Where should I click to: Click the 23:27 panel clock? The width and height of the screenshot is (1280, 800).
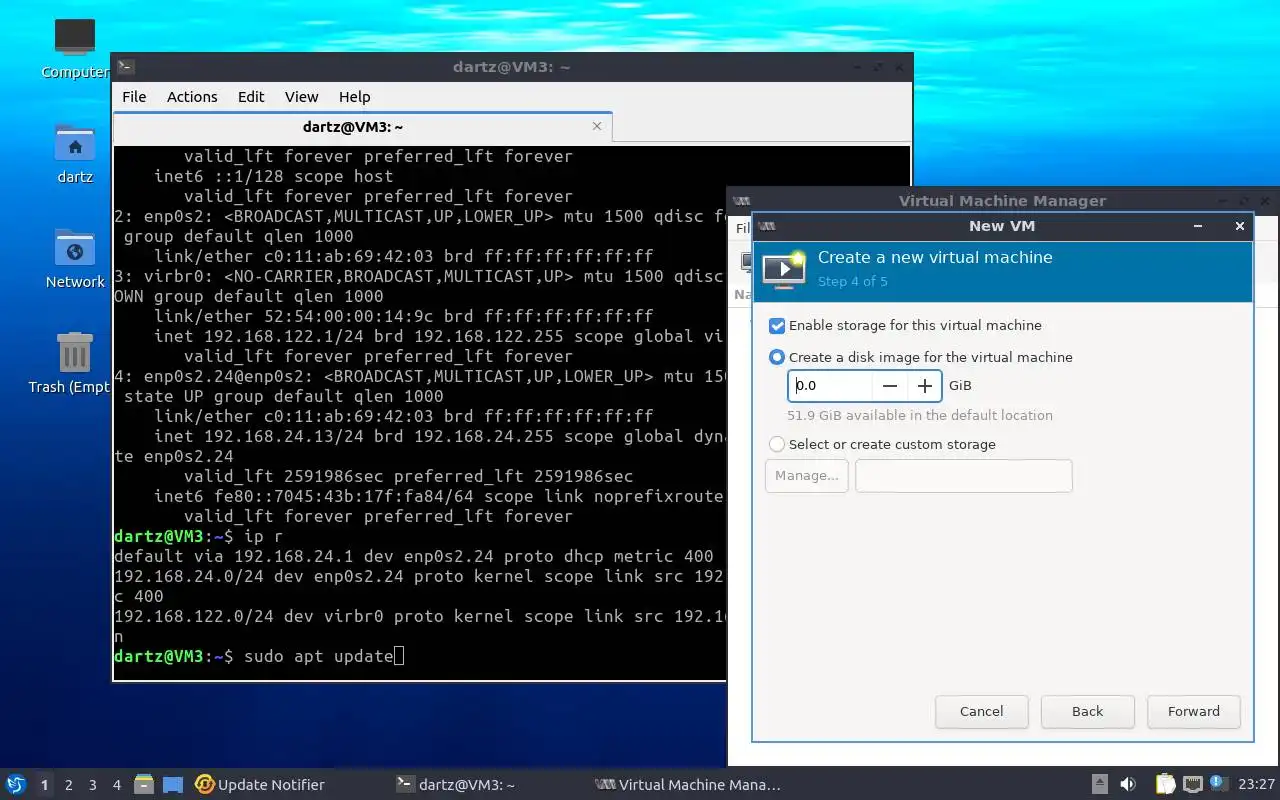1256,784
